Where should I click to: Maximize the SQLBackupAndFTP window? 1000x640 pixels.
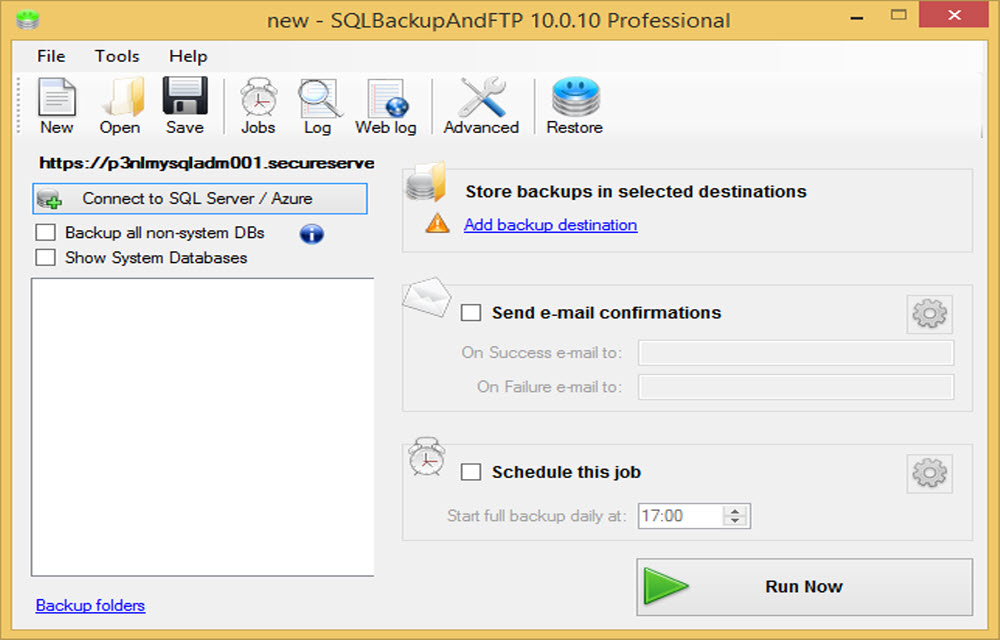pos(899,15)
